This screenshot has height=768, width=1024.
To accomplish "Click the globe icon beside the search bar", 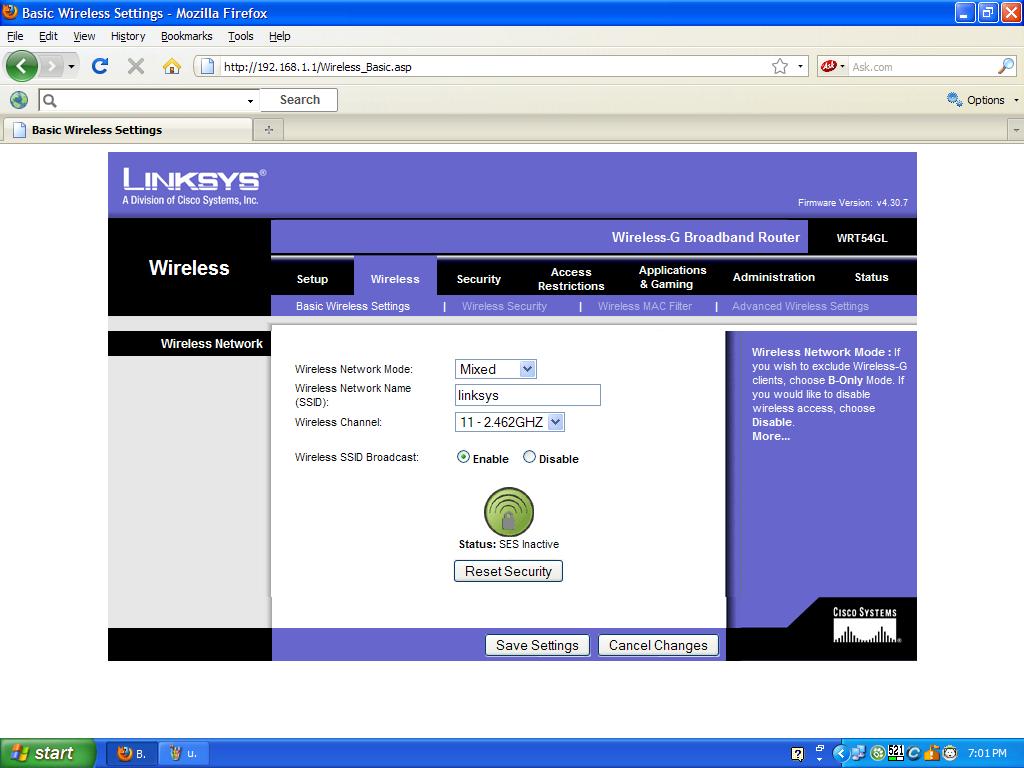I will 17,100.
